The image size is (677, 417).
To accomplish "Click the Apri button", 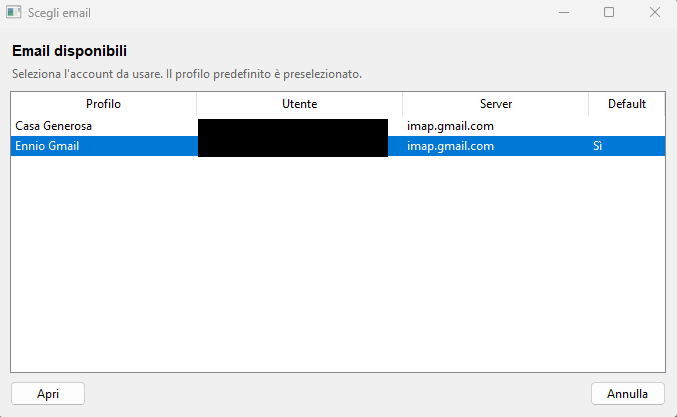I will (48, 393).
